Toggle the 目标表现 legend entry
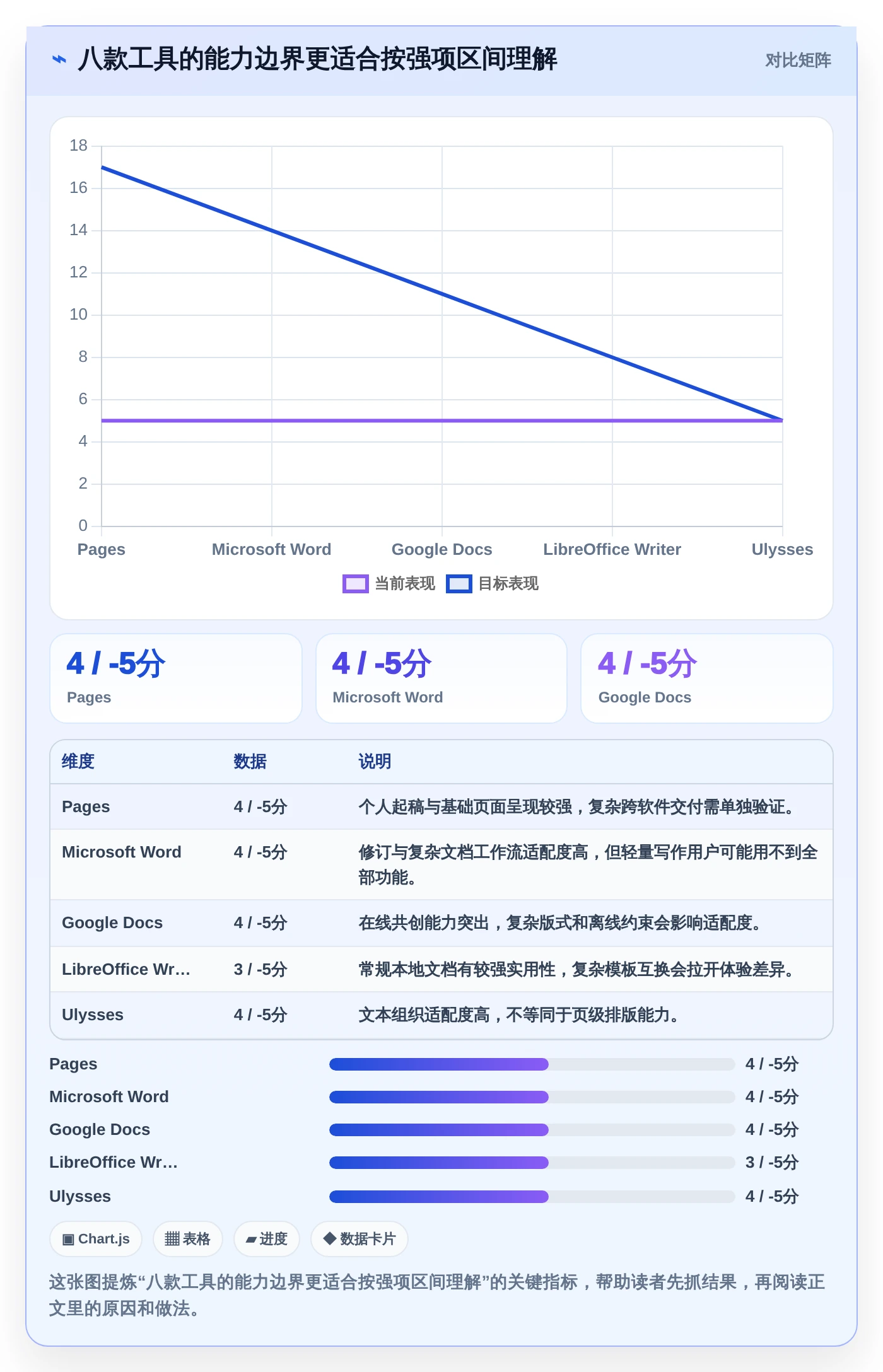 coord(493,584)
